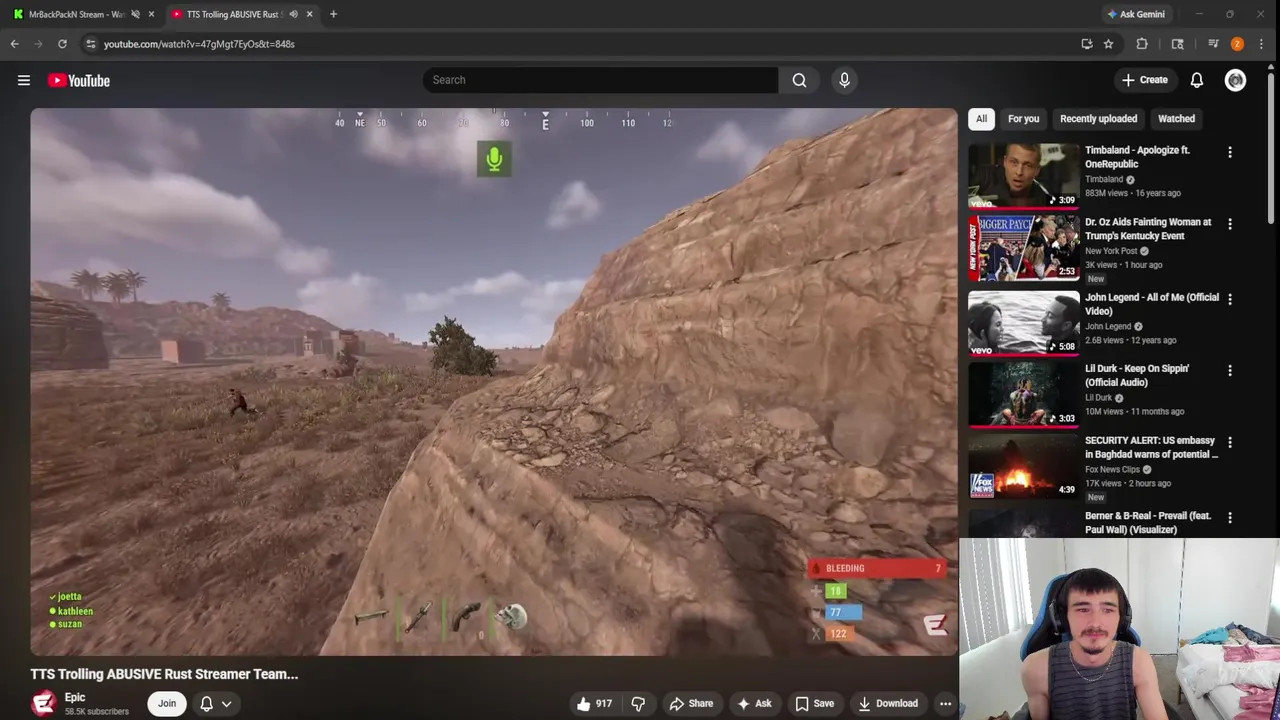Open options menu for Timbaland Apologize video
This screenshot has width=1280, height=720.
coord(1230,152)
